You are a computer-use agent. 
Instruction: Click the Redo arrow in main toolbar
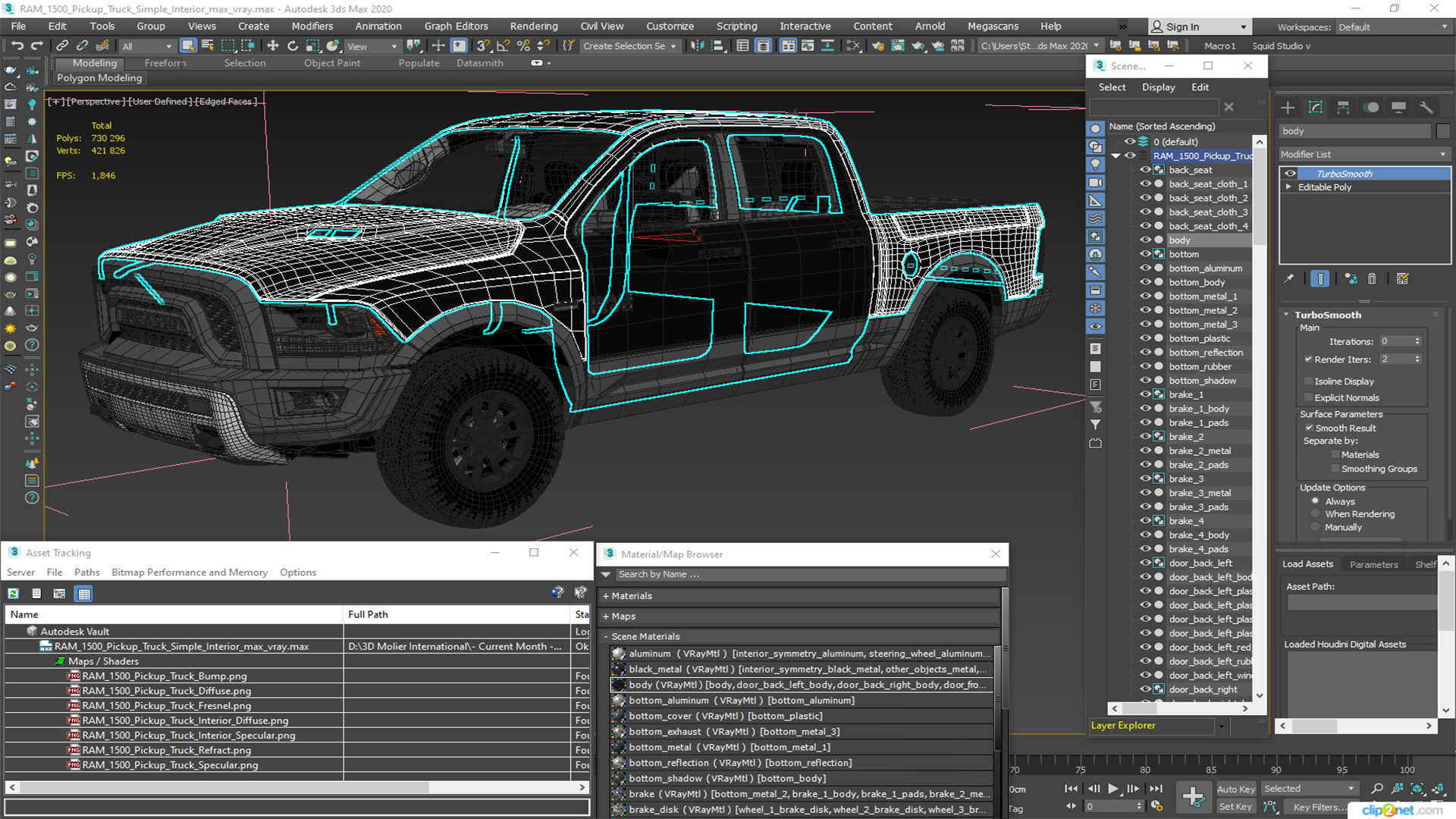coord(36,45)
